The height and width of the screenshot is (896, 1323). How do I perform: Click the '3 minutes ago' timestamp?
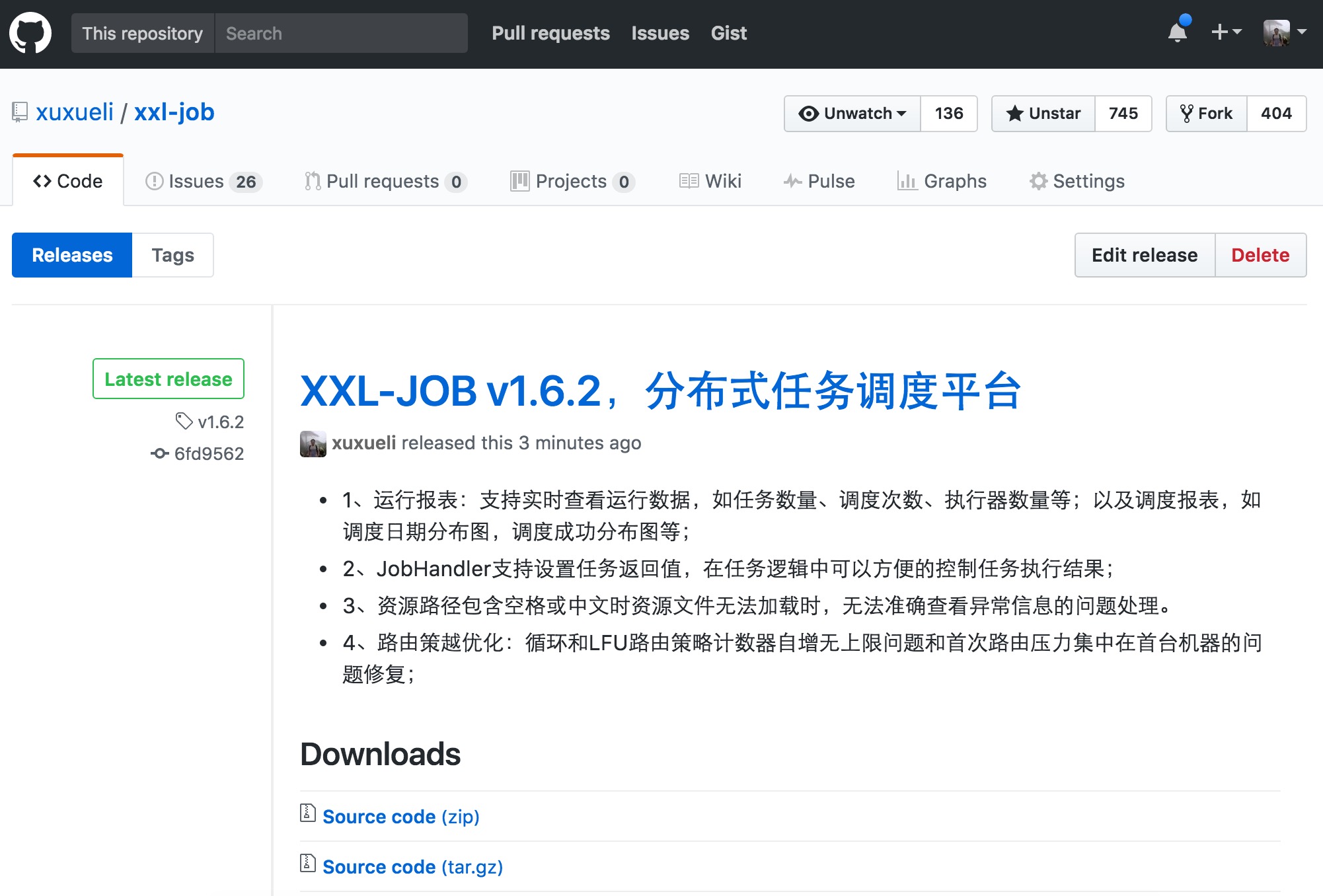click(580, 443)
